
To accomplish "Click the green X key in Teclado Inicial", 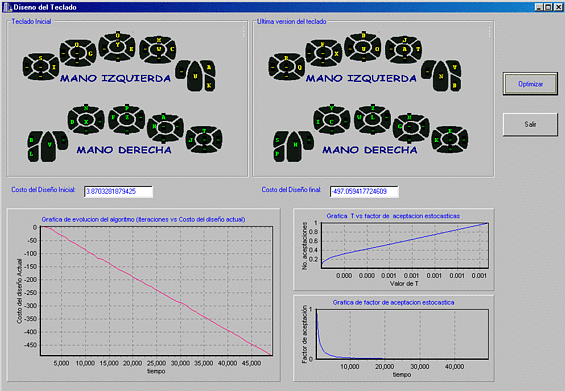I will [86, 122].
